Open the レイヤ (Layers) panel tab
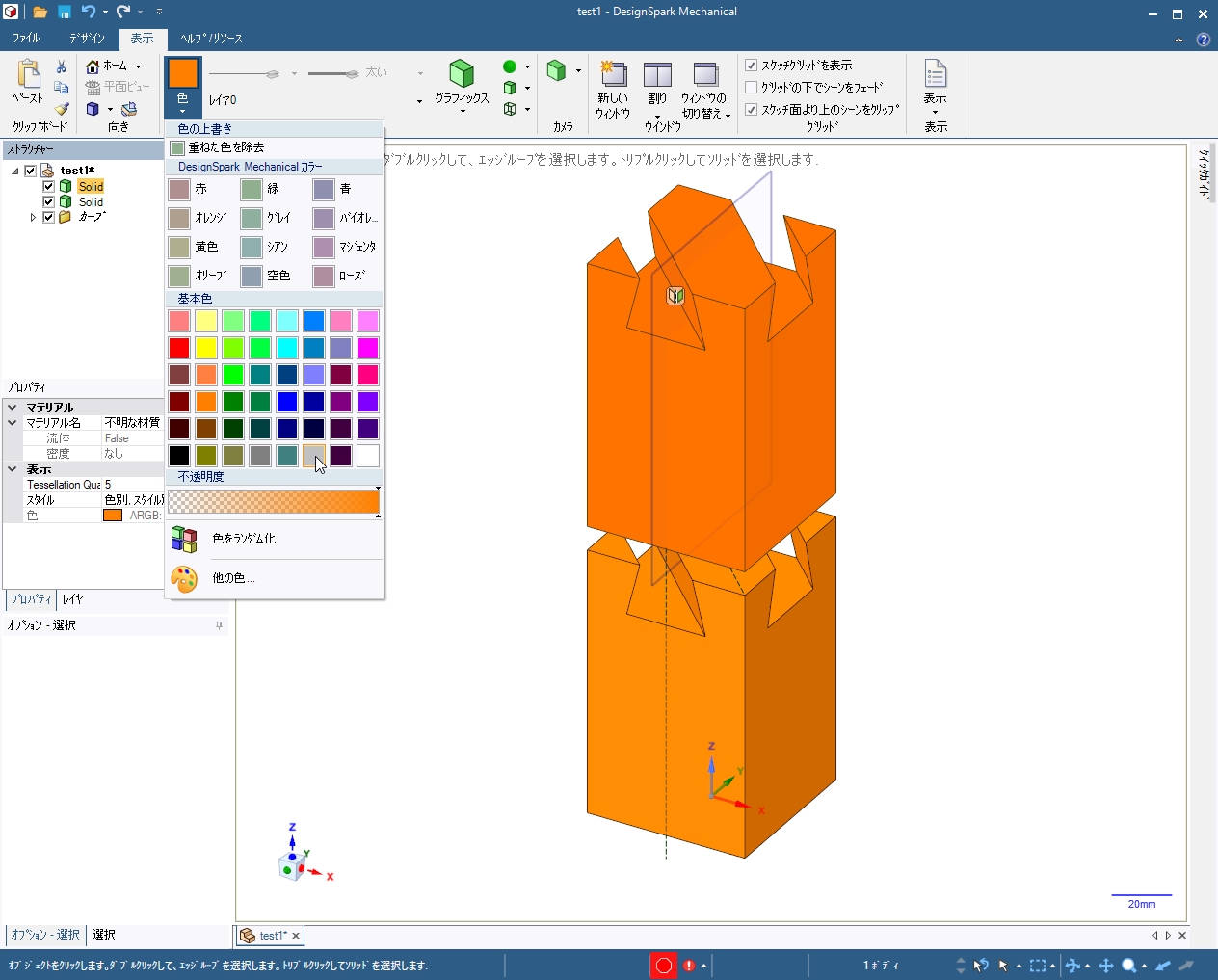This screenshot has height=980, width=1218. coord(73,599)
